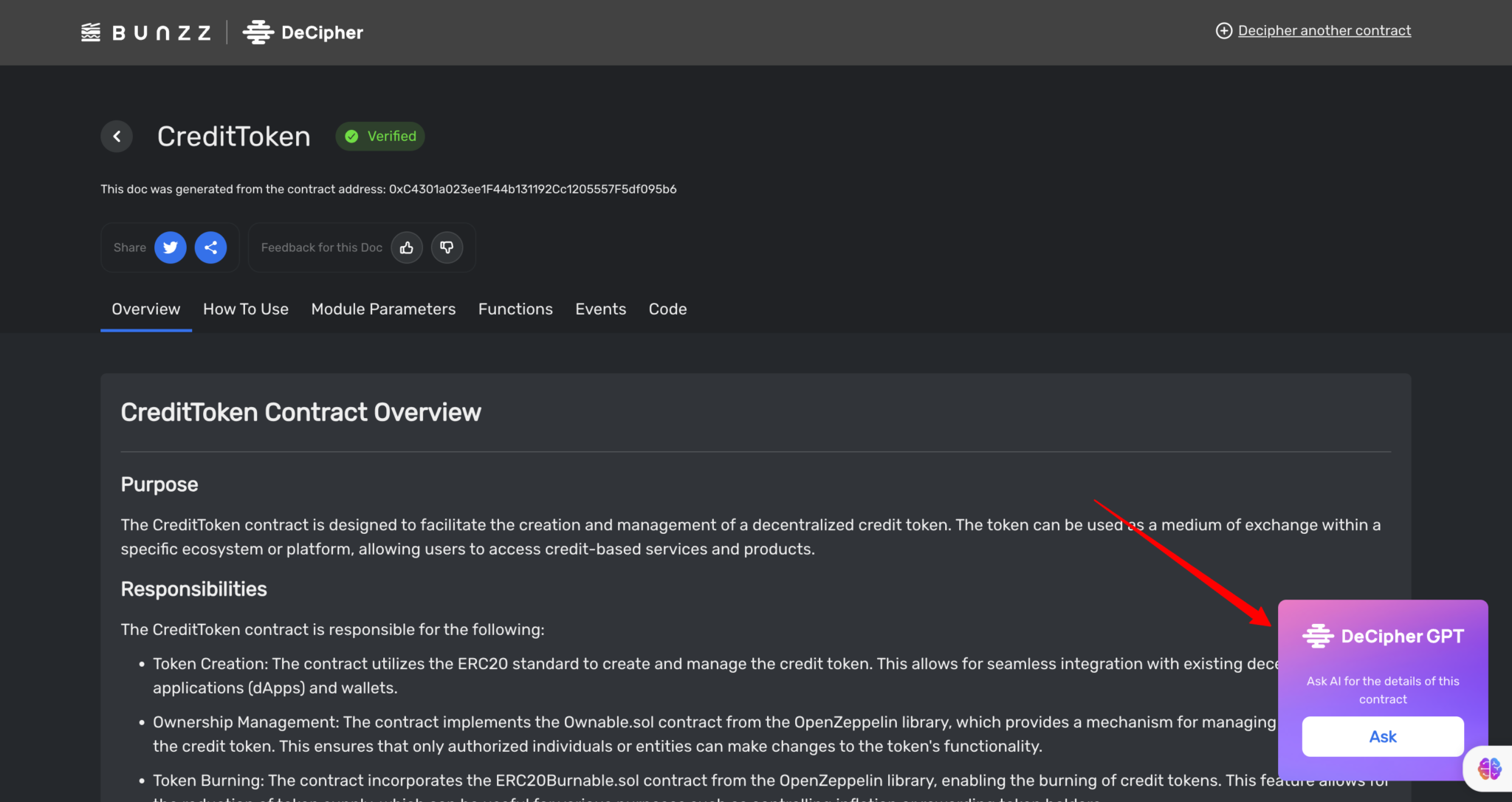The image size is (1512, 802).
Task: Open the Events tab
Action: click(600, 309)
